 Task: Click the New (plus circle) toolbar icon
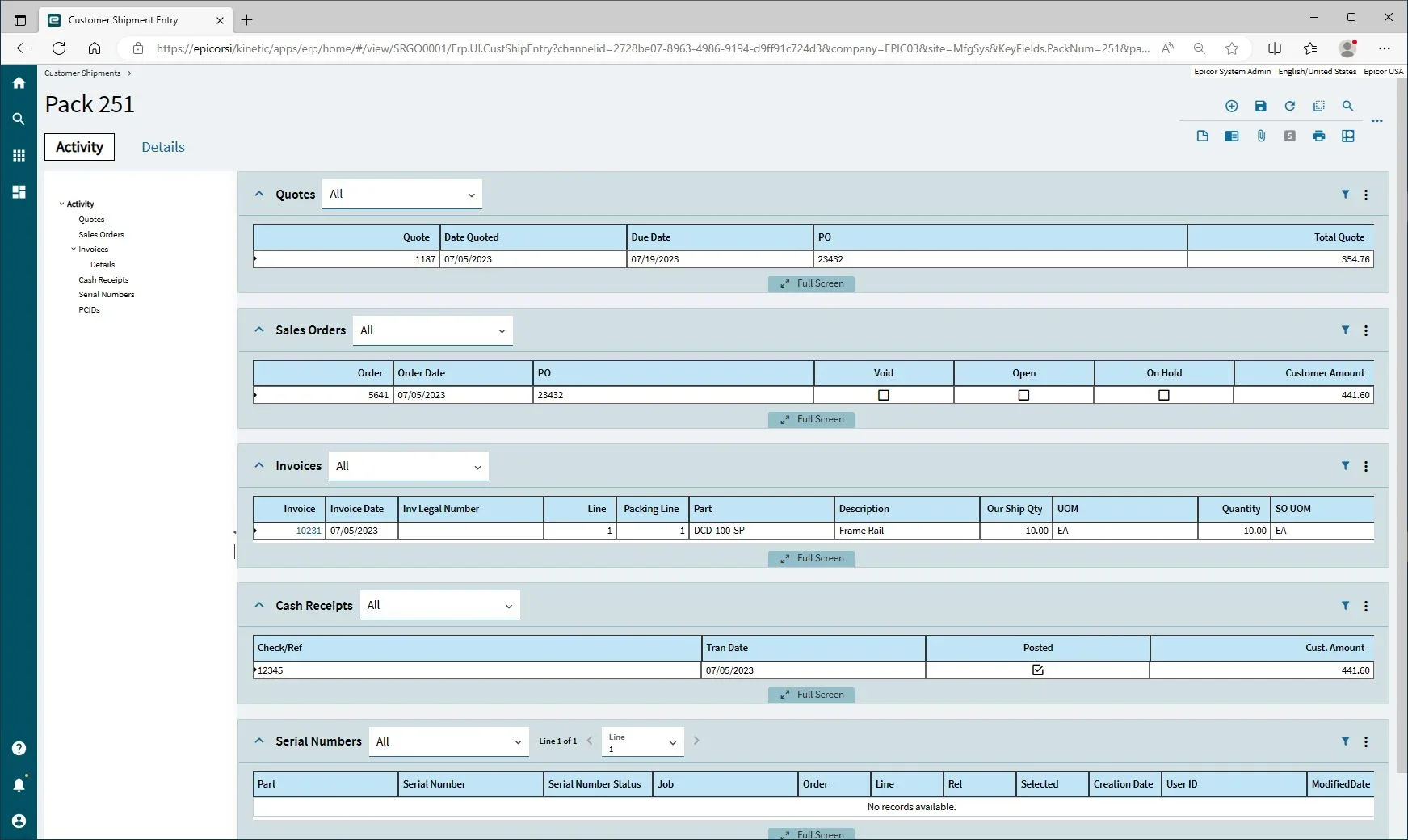1231,107
